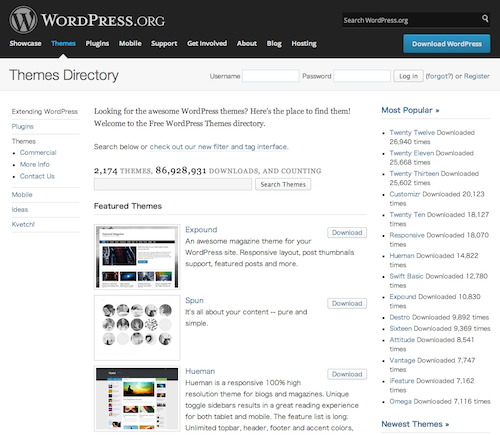Focus the Search WordPress.org field
The width and height of the screenshot is (500, 435).
tap(411, 20)
